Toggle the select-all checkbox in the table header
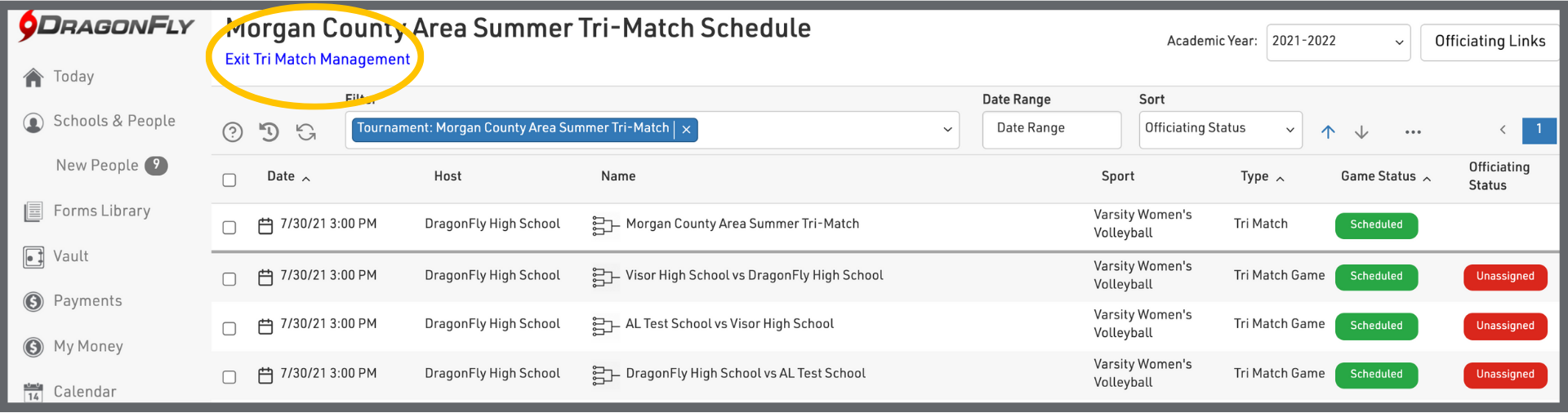1568x413 pixels. click(229, 180)
